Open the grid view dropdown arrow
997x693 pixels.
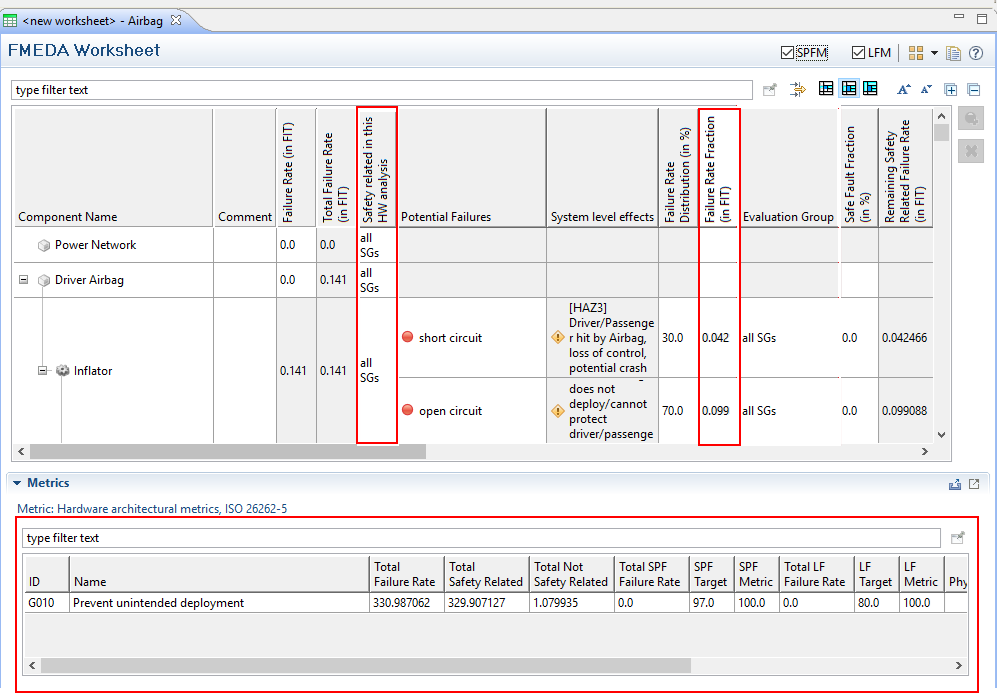(934, 53)
